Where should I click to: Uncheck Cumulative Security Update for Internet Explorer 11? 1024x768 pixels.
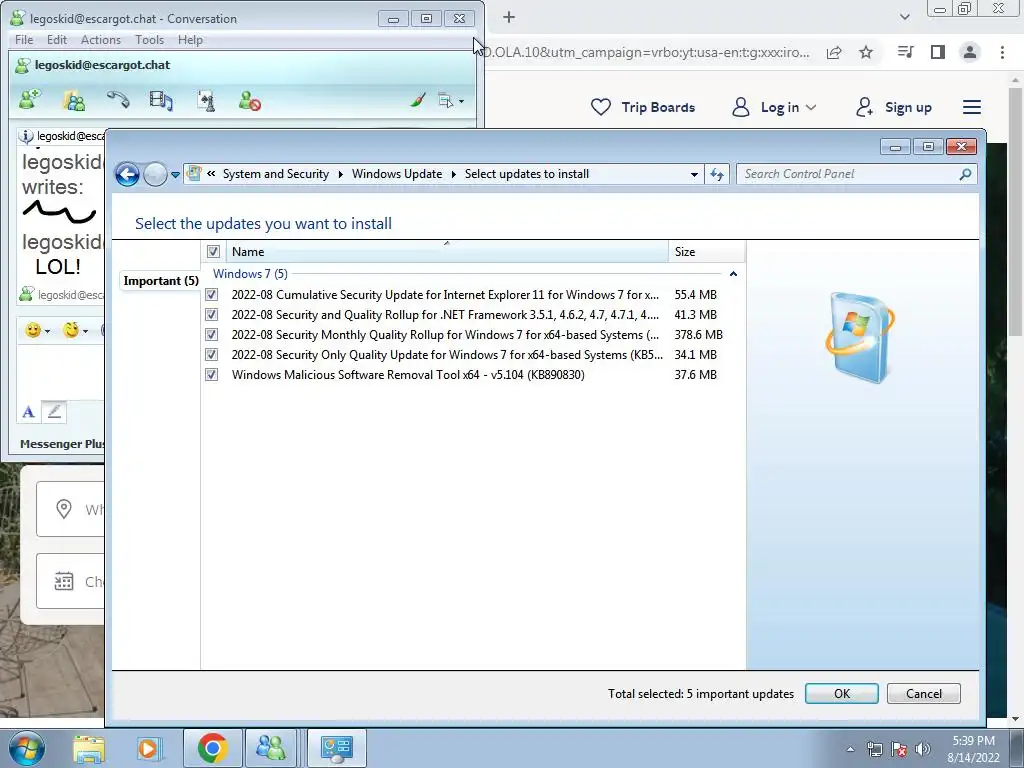tap(212, 295)
